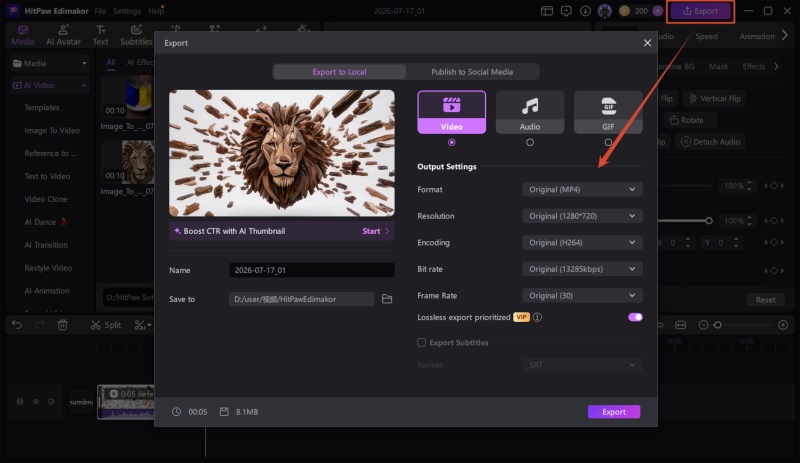Open the Media tab in top toolbar
This screenshot has height=463, width=800.
[x=23, y=36]
